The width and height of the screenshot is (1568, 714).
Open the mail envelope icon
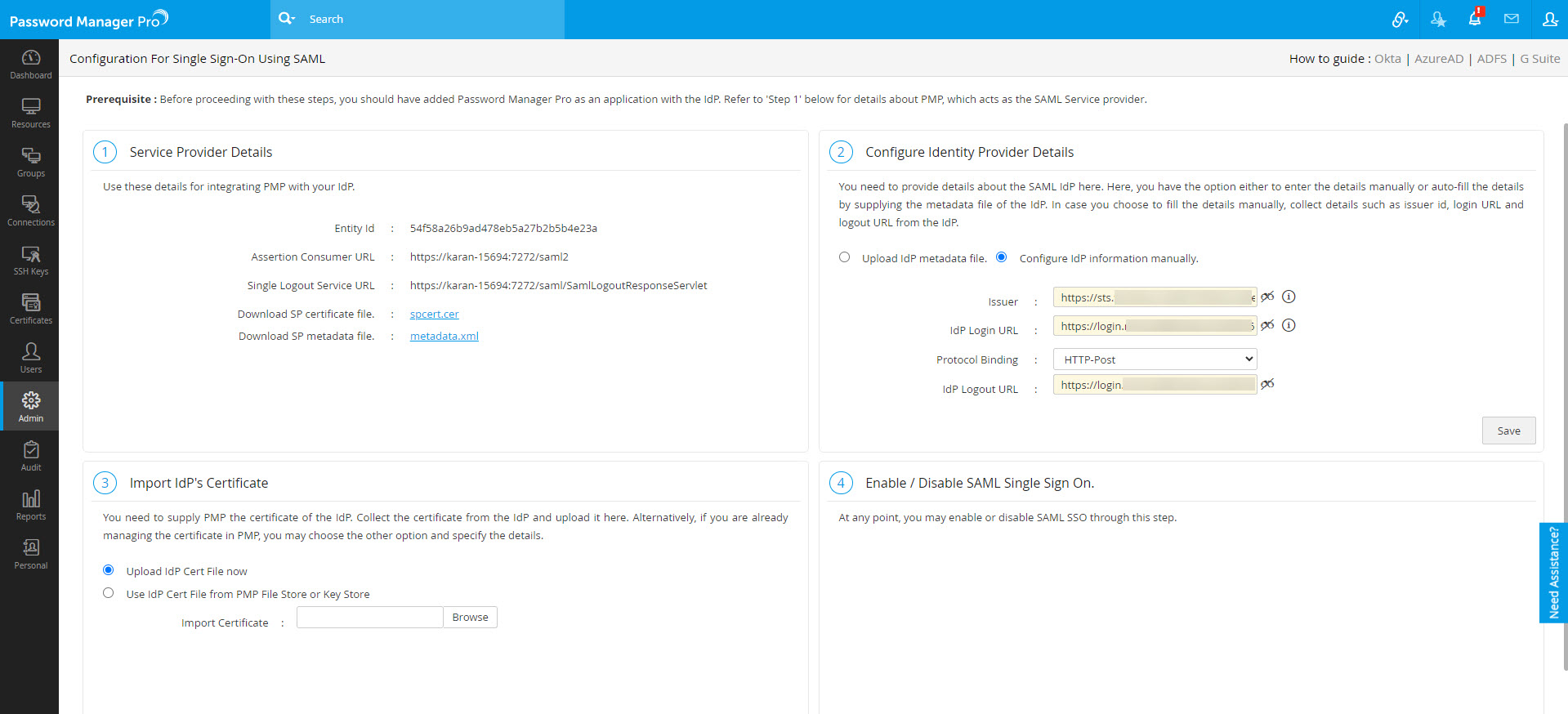pyautogui.click(x=1511, y=19)
